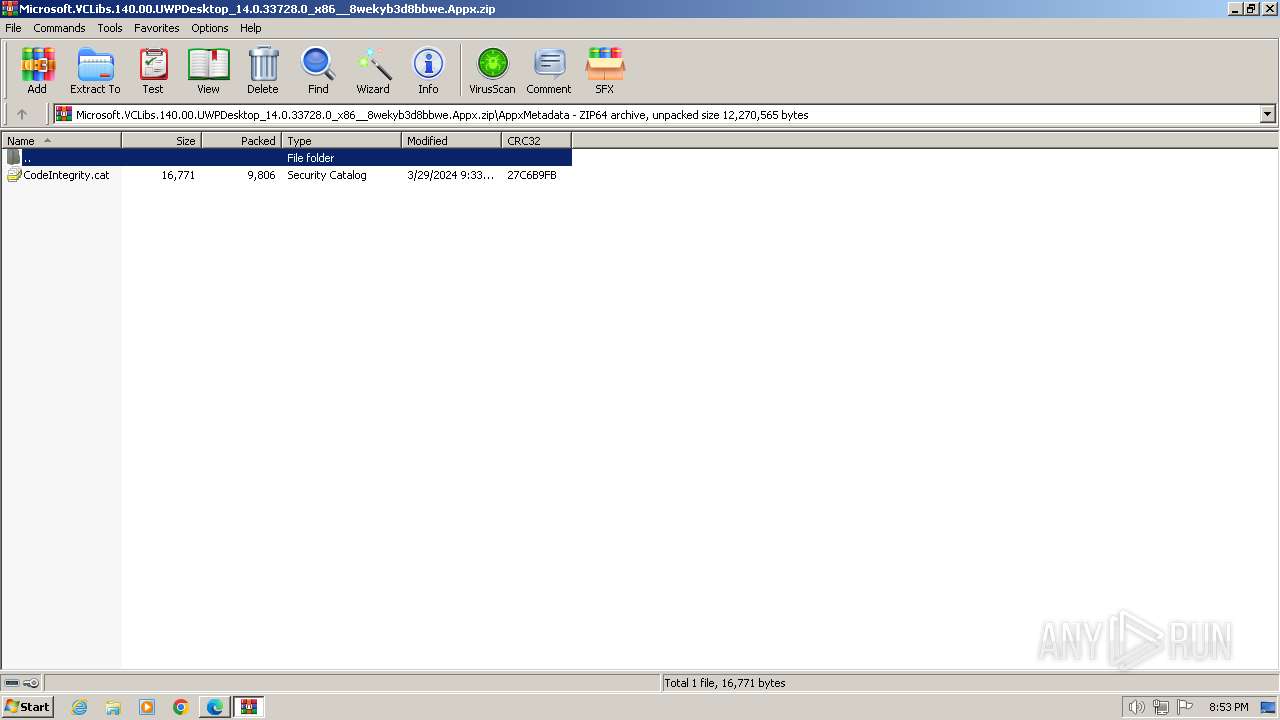This screenshot has width=1280, height=720.
Task: Click the CodeIntegrity.cat file icon
Action: [x=14, y=175]
